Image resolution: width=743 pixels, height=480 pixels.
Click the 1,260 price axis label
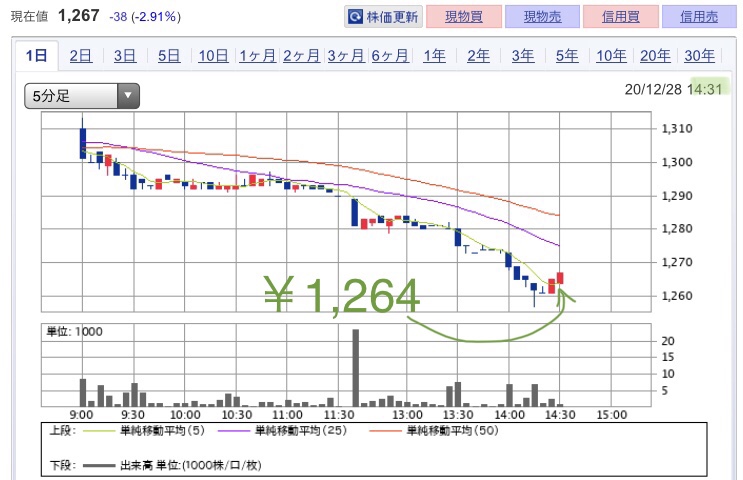click(677, 296)
